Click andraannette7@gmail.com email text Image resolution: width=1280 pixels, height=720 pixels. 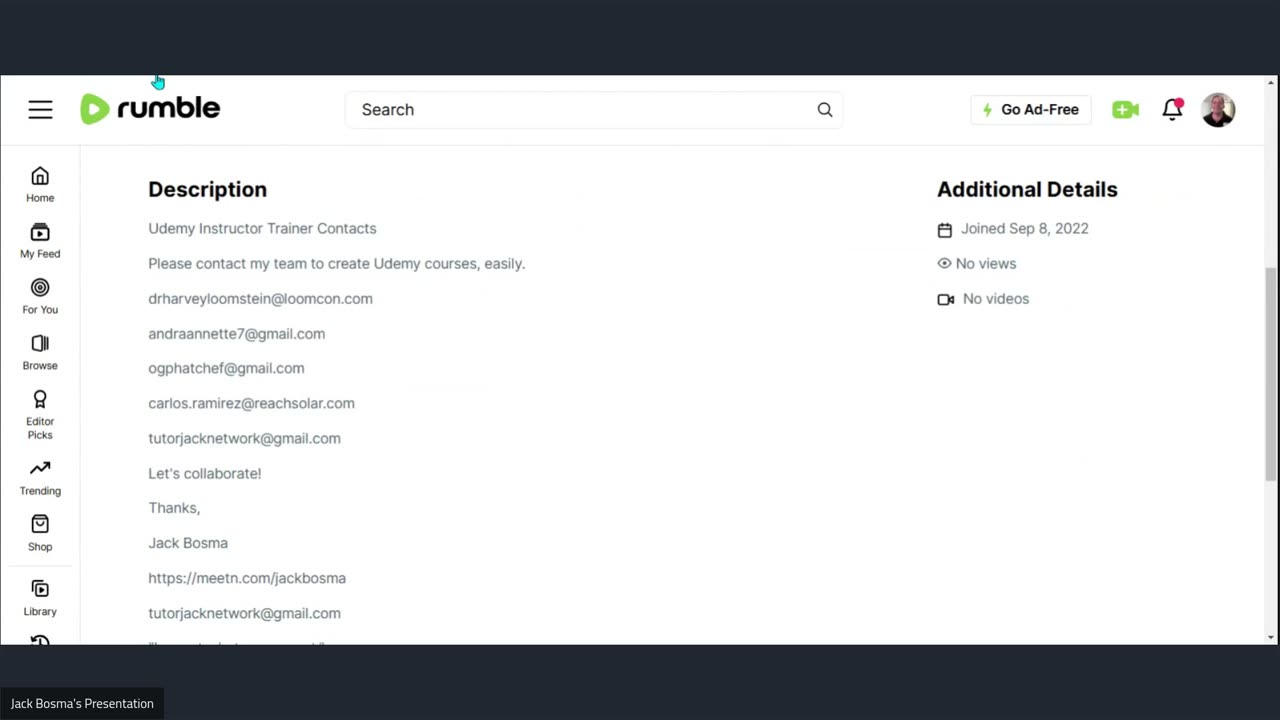pyautogui.click(x=236, y=334)
